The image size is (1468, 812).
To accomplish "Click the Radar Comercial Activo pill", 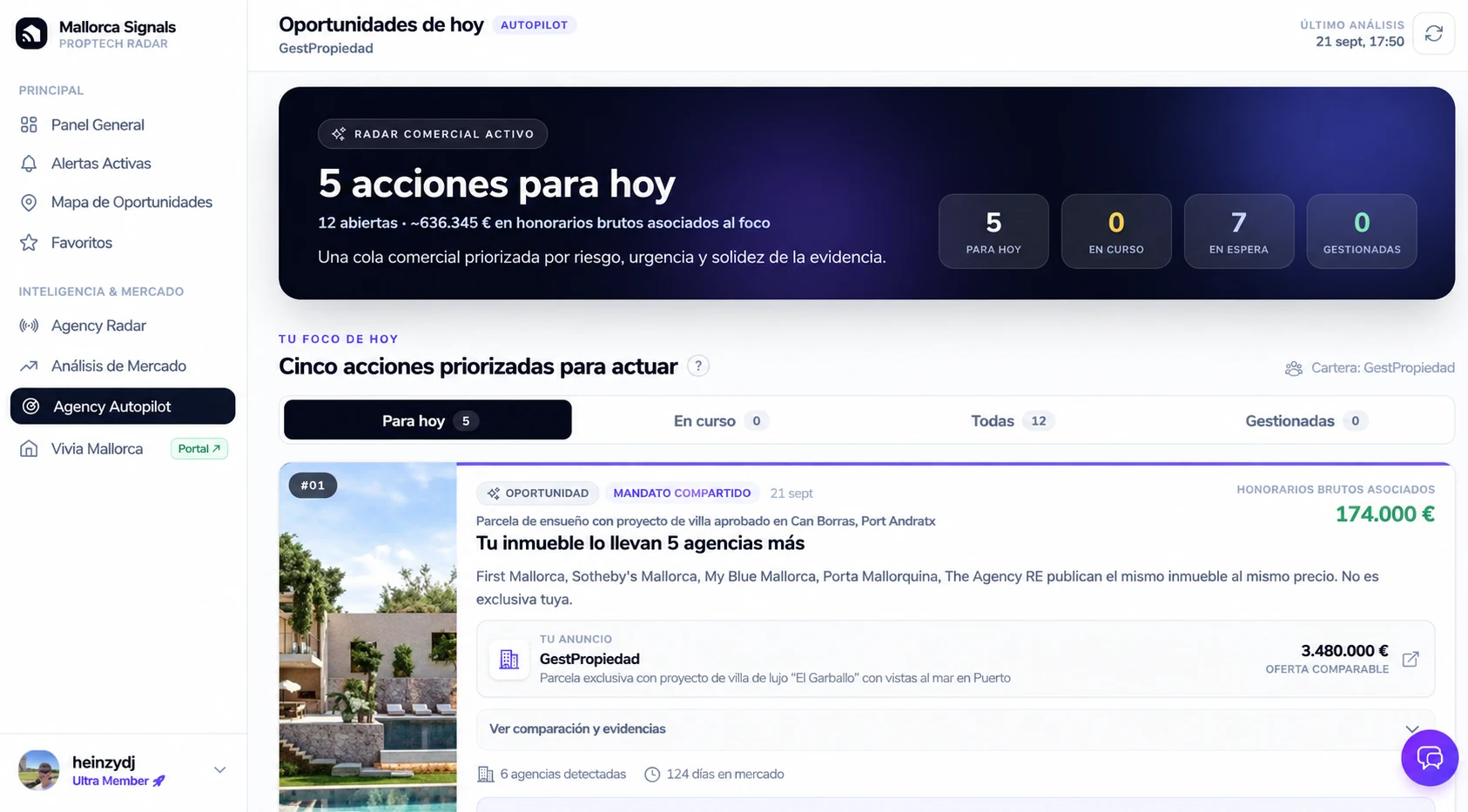I will coord(433,134).
